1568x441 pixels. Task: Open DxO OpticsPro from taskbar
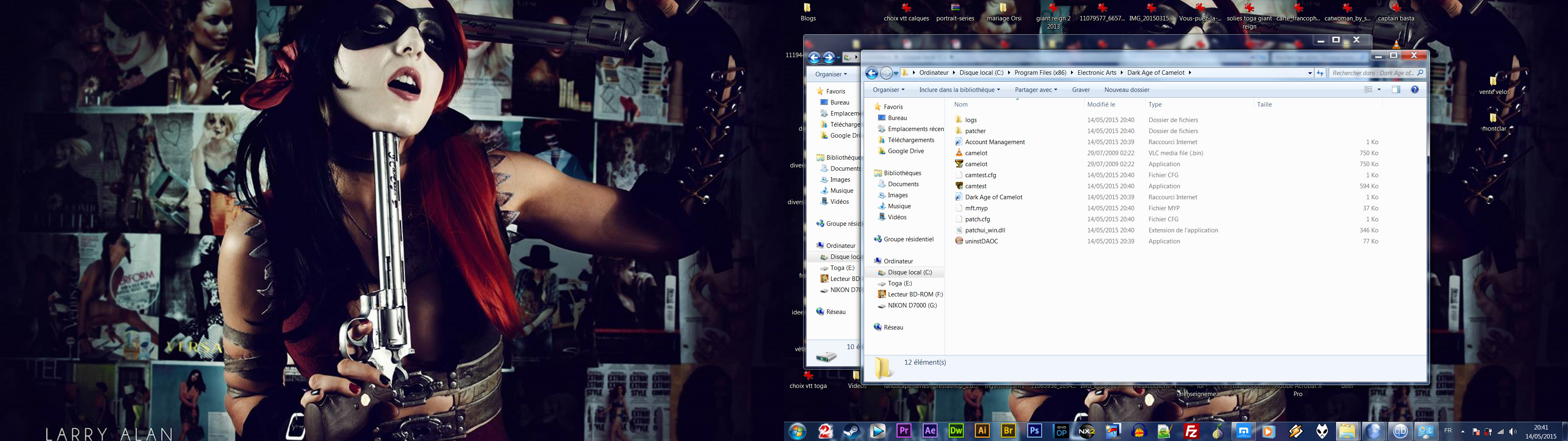pyautogui.click(x=1060, y=431)
